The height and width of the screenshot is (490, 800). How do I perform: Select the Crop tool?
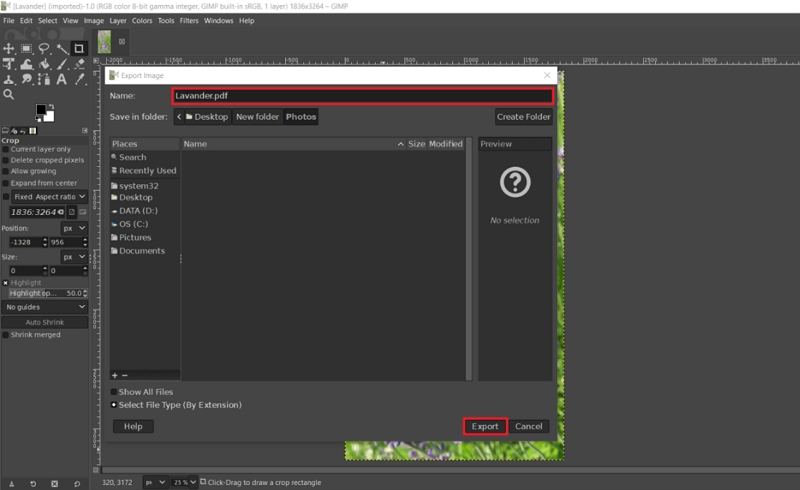(79, 48)
